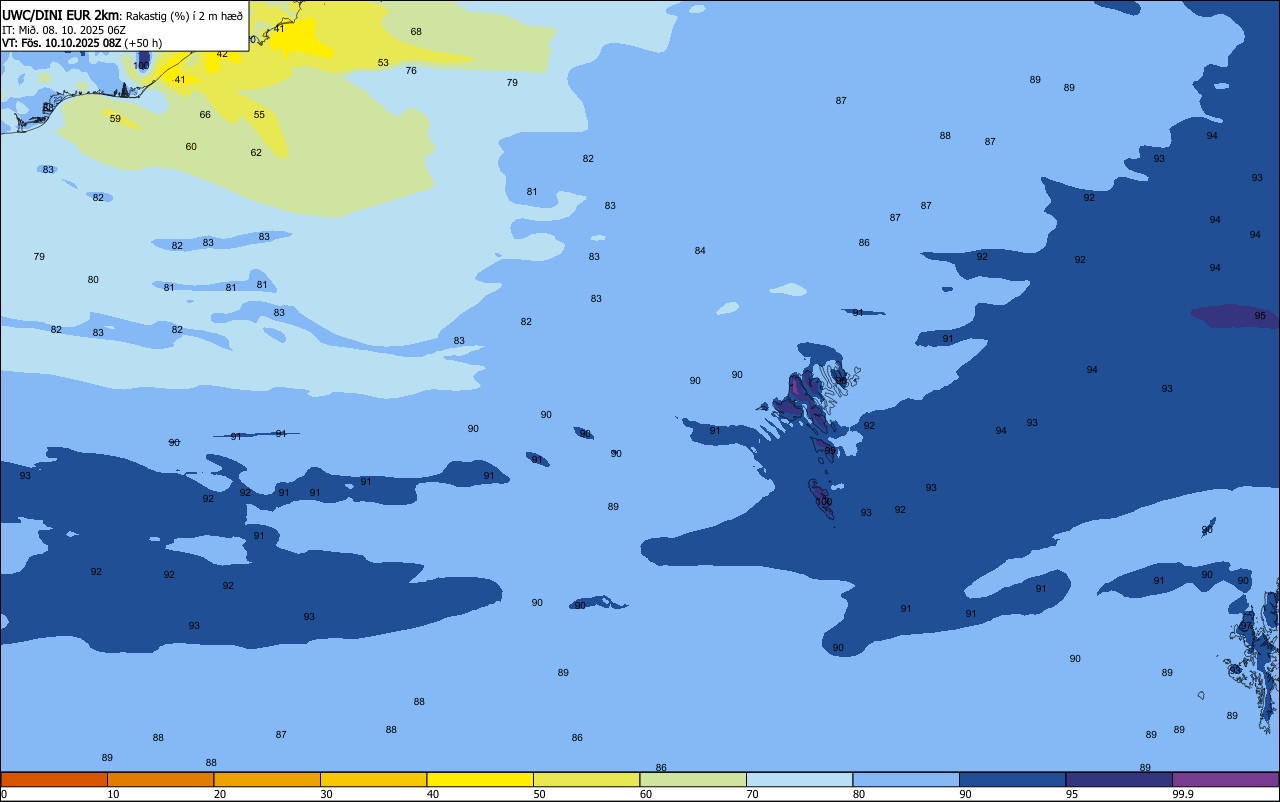The image size is (1280, 802).
Task: Click the 40–50 bright yellow legend swatch
Action: (x=480, y=779)
